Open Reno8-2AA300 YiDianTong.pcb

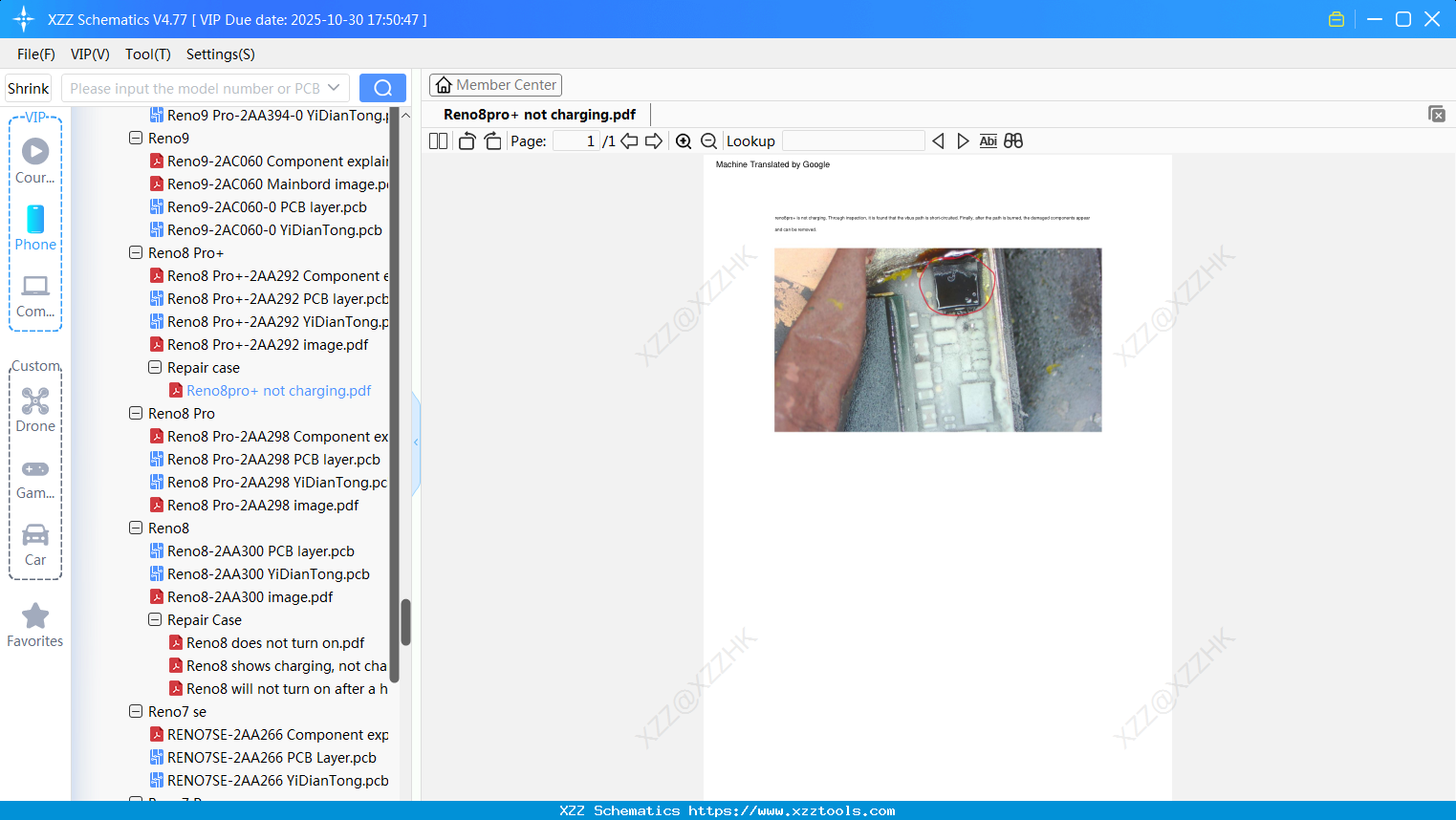(260, 573)
